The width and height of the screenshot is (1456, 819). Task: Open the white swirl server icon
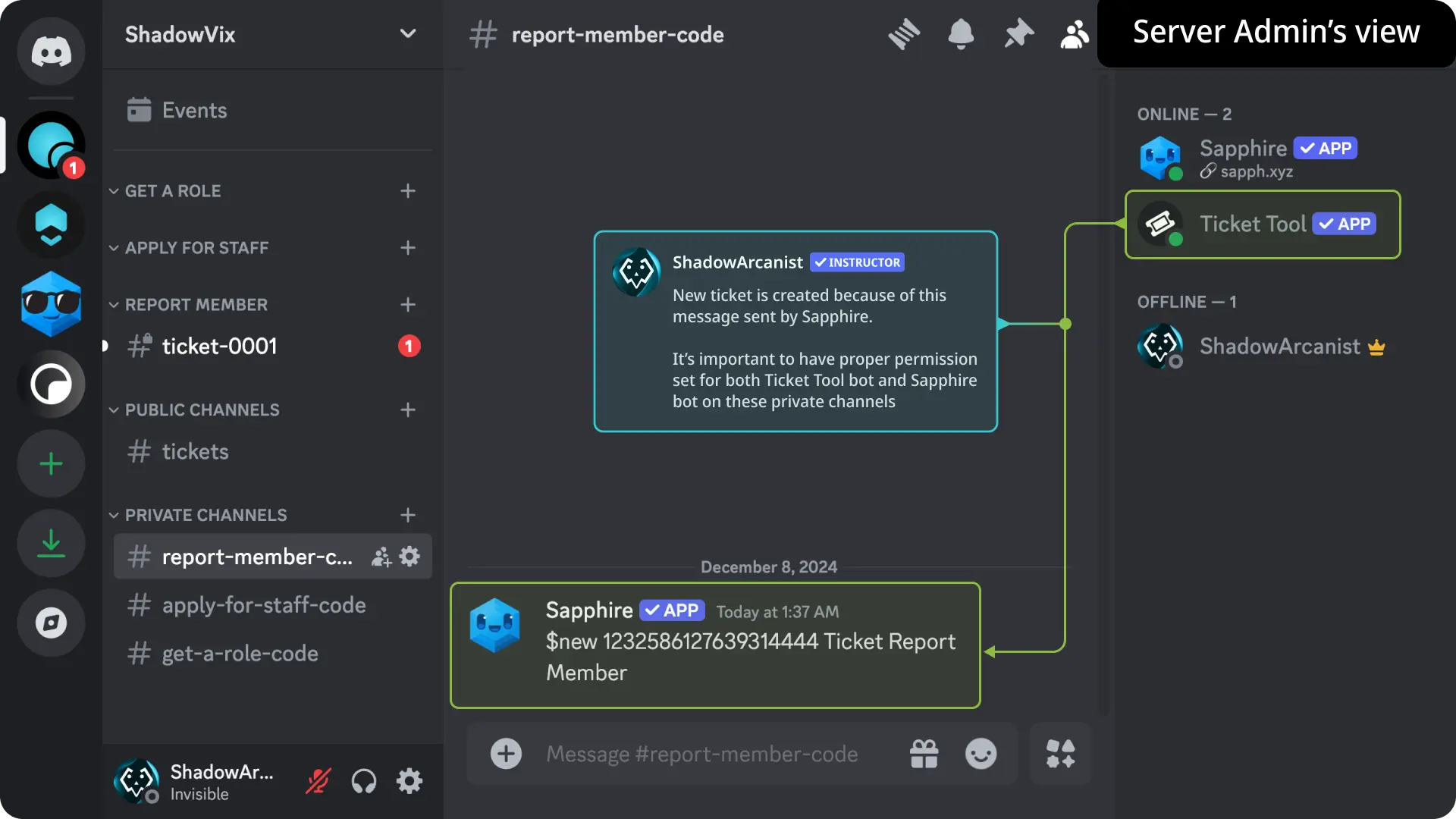click(51, 384)
